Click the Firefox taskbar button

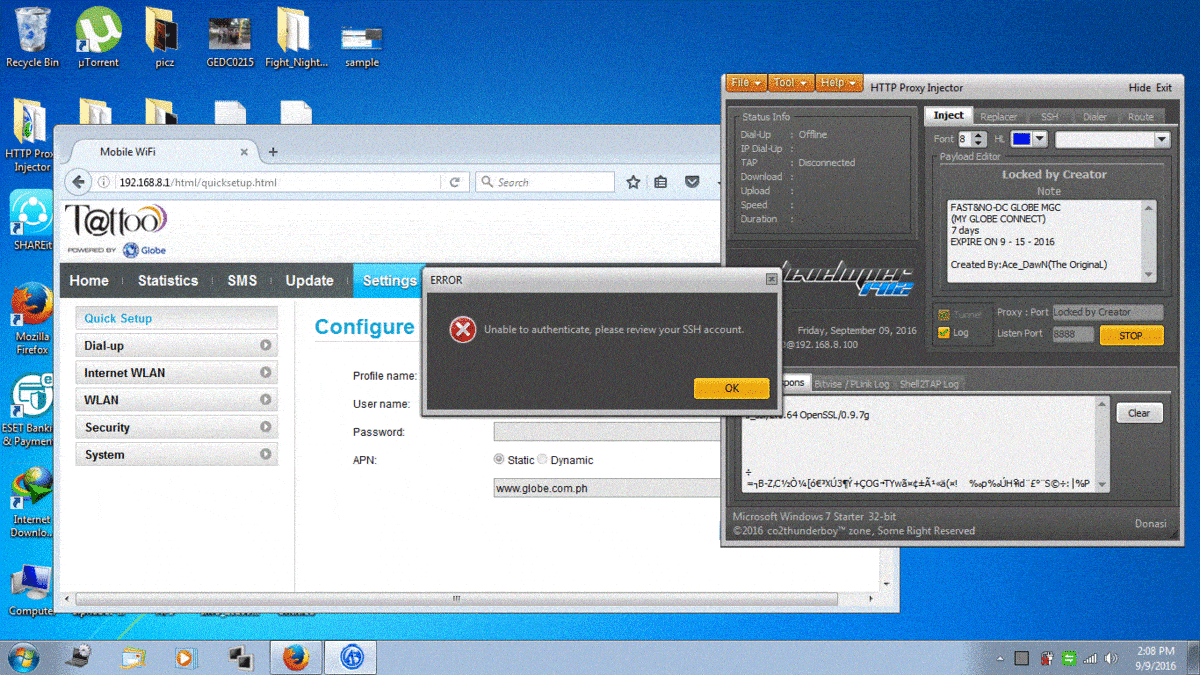click(295, 657)
